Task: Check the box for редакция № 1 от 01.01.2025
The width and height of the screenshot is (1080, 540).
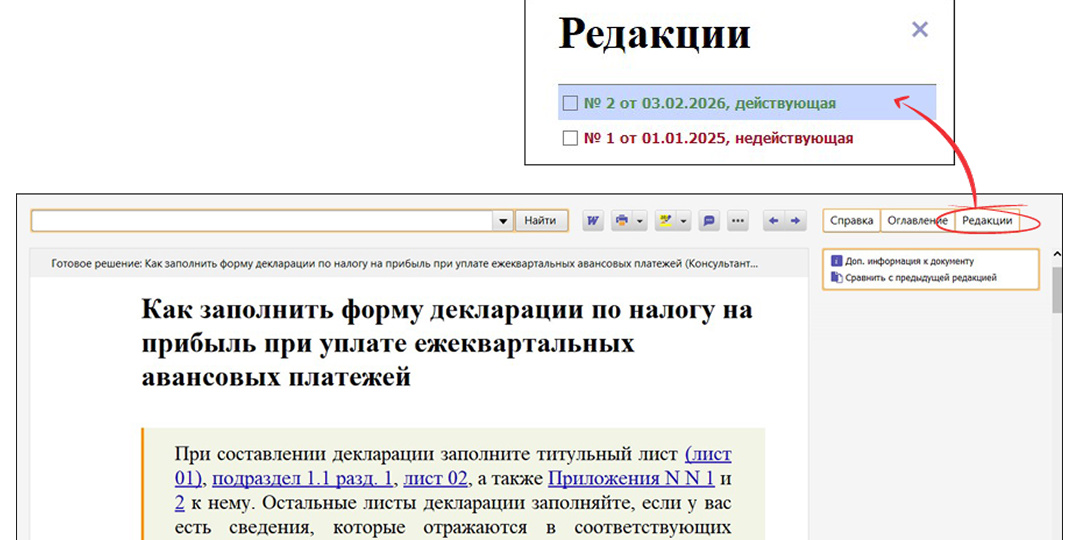Action: [570, 138]
